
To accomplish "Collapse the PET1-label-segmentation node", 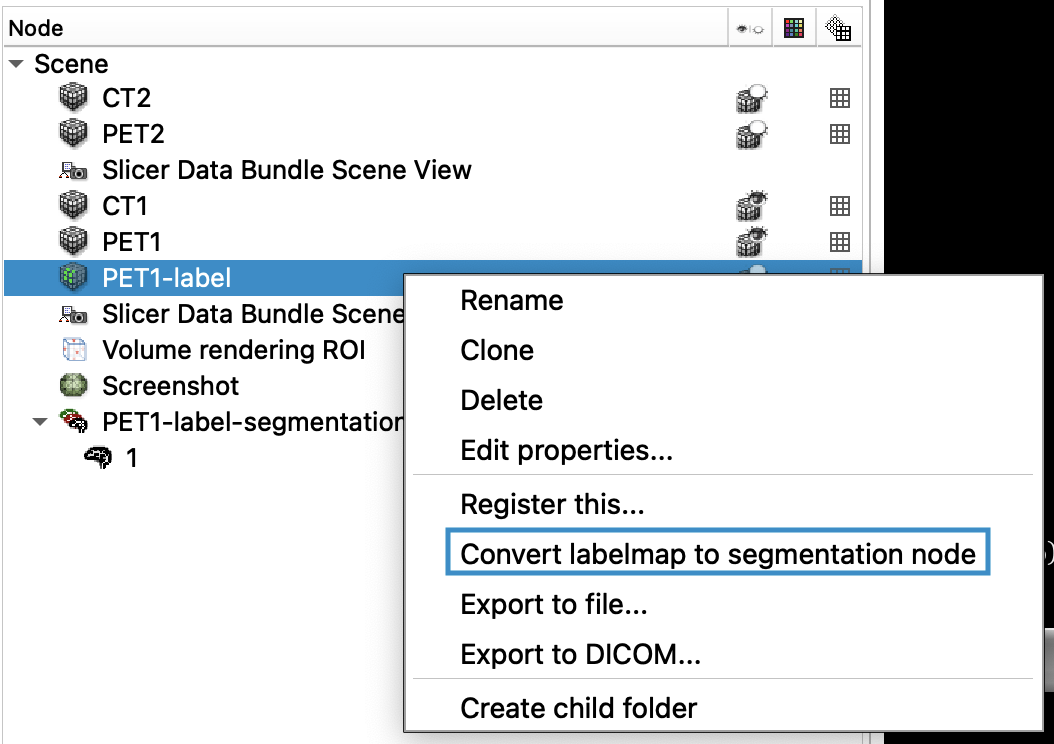I will click(40, 422).
